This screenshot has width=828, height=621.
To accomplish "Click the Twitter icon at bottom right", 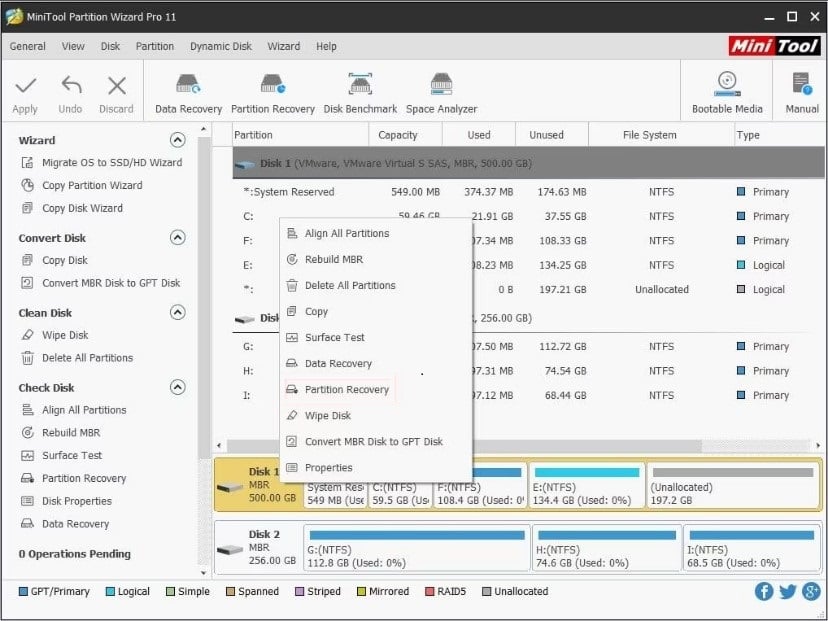I will pyautogui.click(x=788, y=592).
